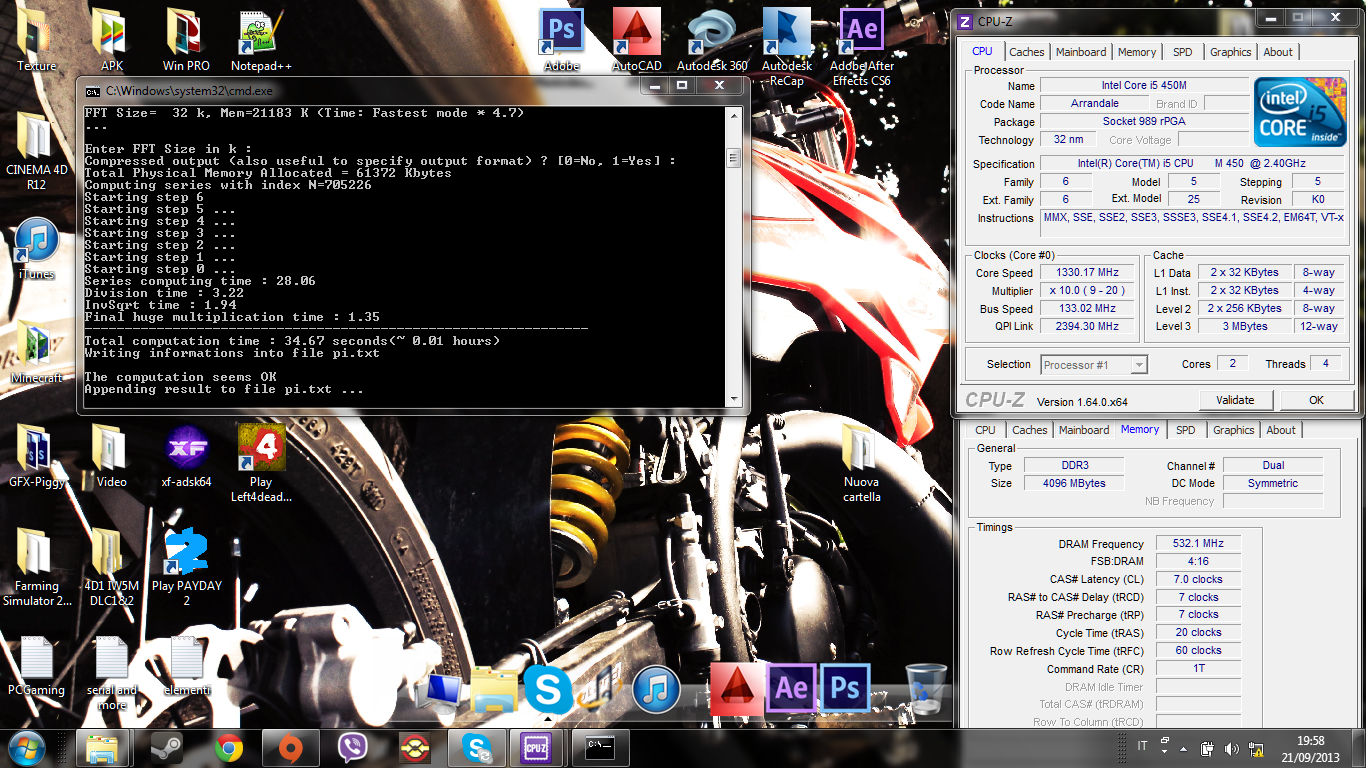Click the Socket 989 rPGA package value
This screenshot has width=1366, height=768.
(1145, 122)
